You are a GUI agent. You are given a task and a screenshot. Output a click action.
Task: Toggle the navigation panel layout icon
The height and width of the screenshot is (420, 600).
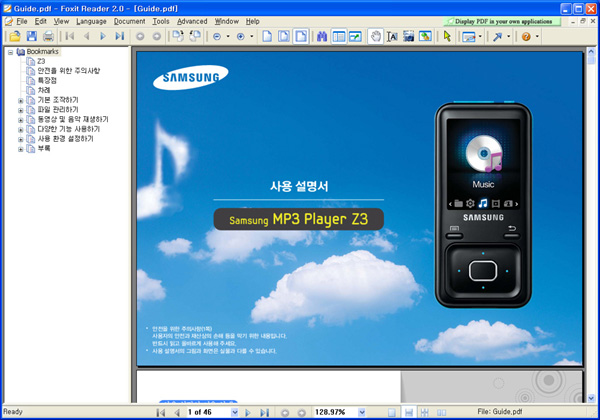(339, 36)
